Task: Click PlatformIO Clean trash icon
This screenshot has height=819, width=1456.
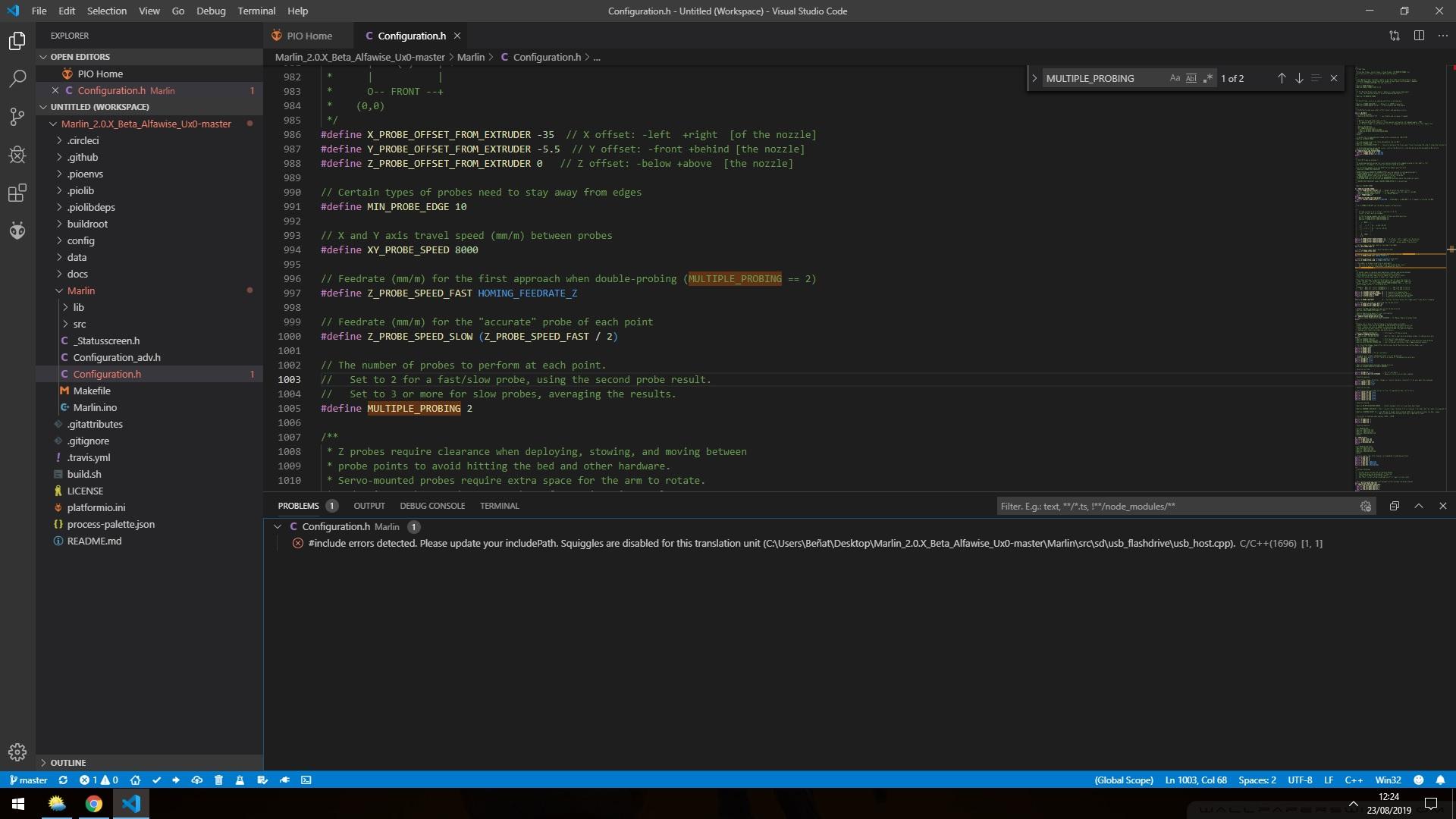Action: point(218,780)
